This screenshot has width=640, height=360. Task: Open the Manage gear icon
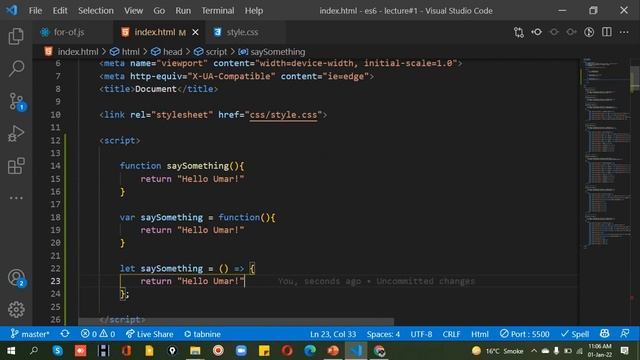click(x=16, y=309)
